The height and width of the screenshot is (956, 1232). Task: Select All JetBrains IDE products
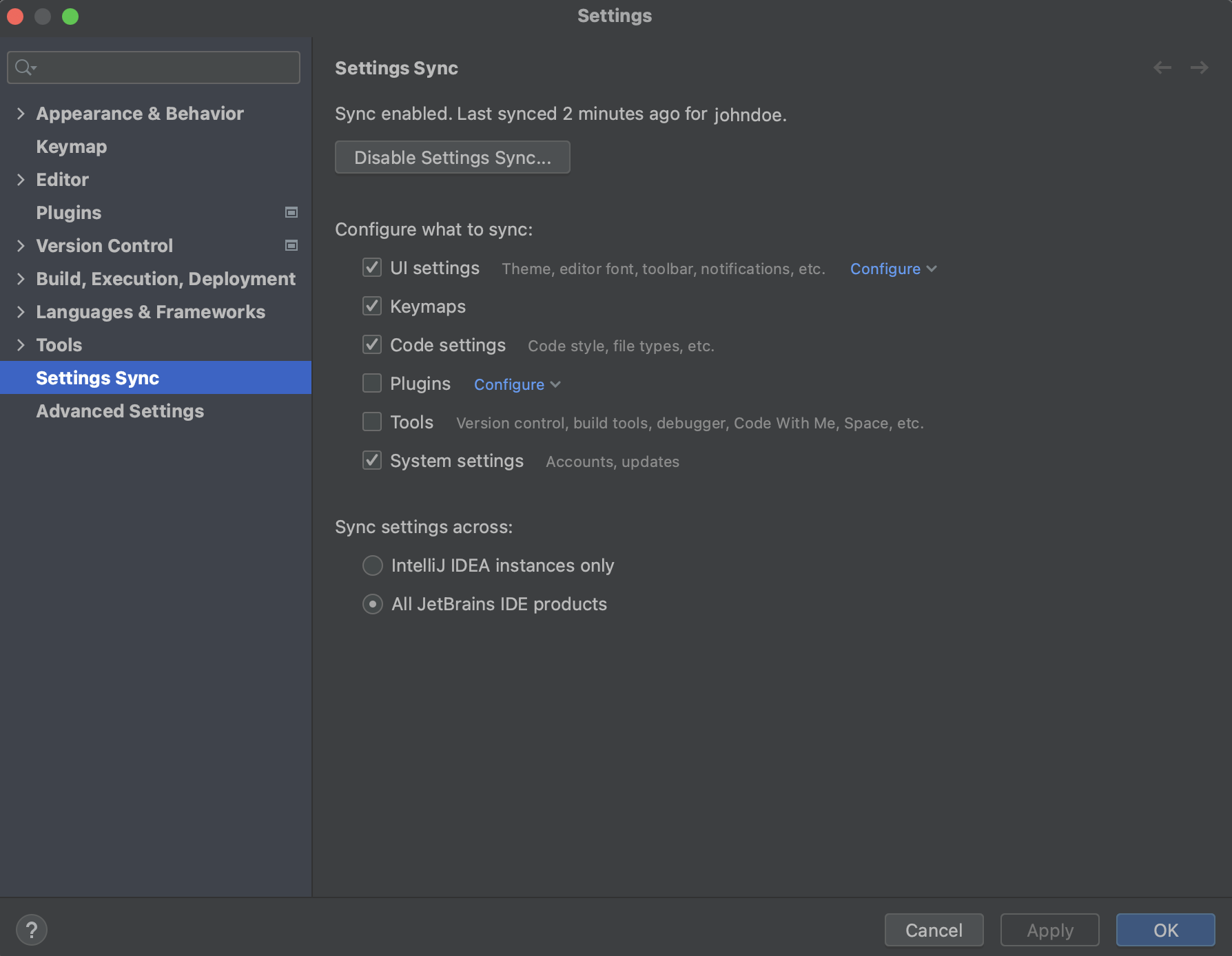(372, 603)
